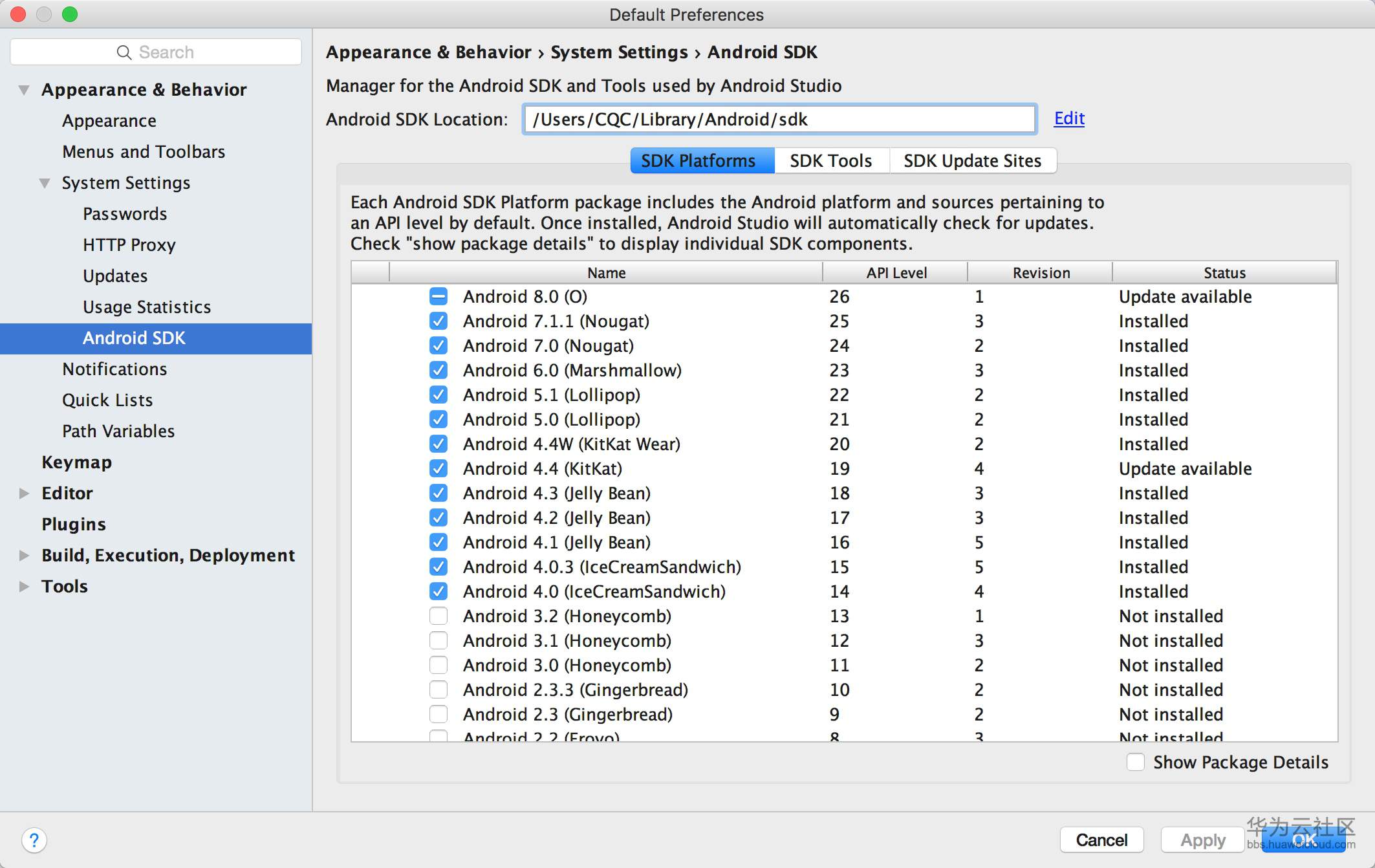1375x868 pixels.
Task: Click the Edit link for SDK location
Action: click(x=1069, y=118)
